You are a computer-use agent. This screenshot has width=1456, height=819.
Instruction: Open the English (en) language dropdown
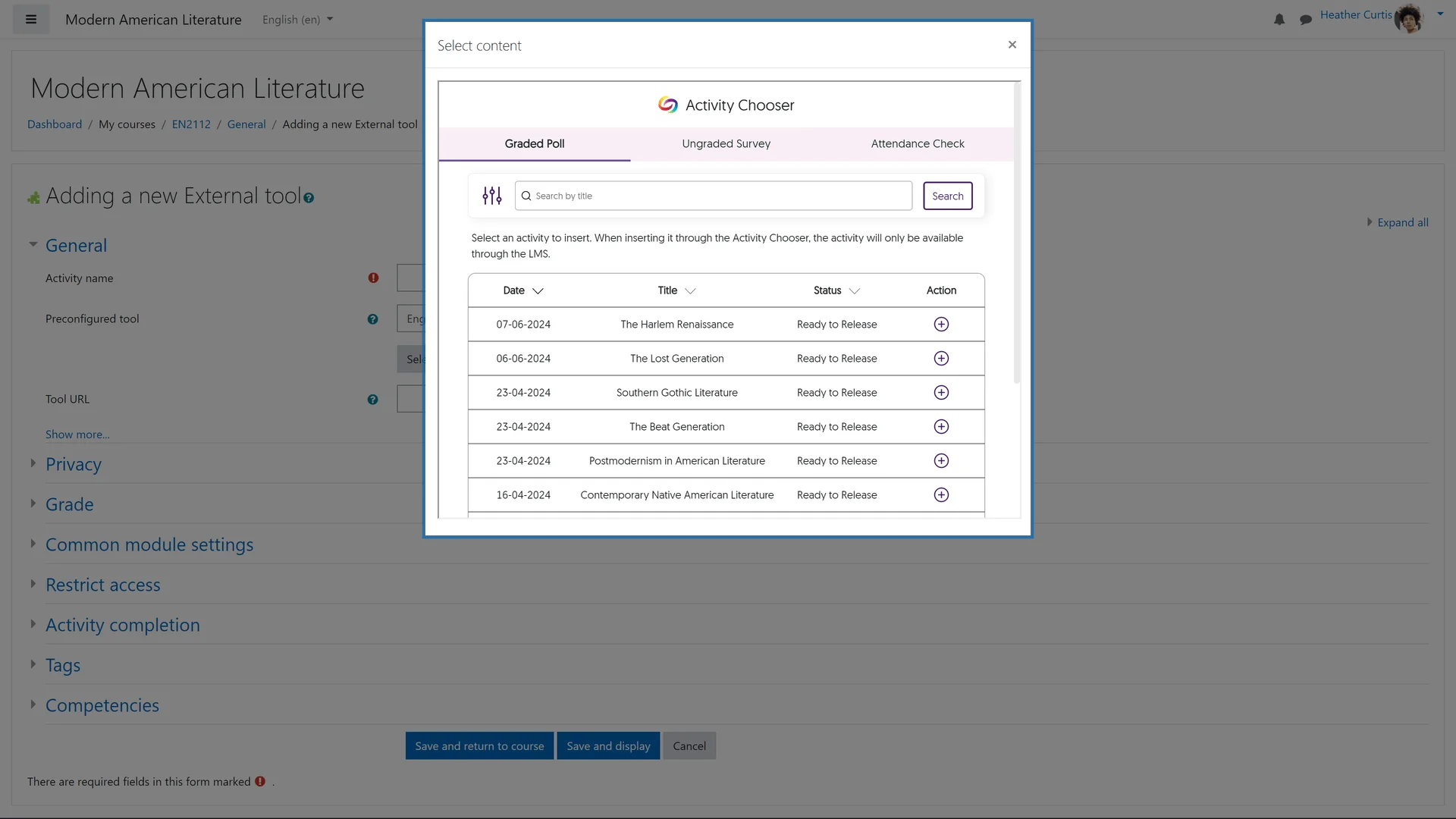(297, 20)
